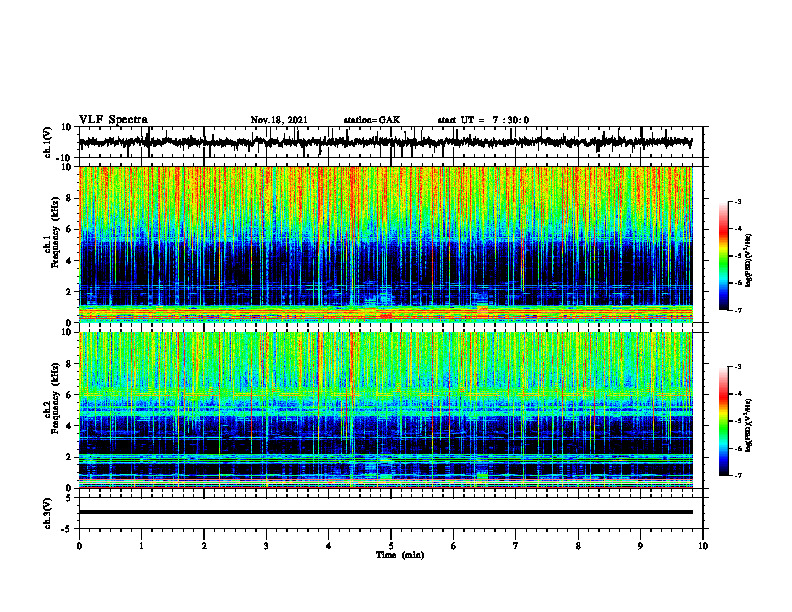The width and height of the screenshot is (792, 612).
Task: Click the '8' kHz tick on ch.1 spectrogram axis
Action: [x=70, y=198]
